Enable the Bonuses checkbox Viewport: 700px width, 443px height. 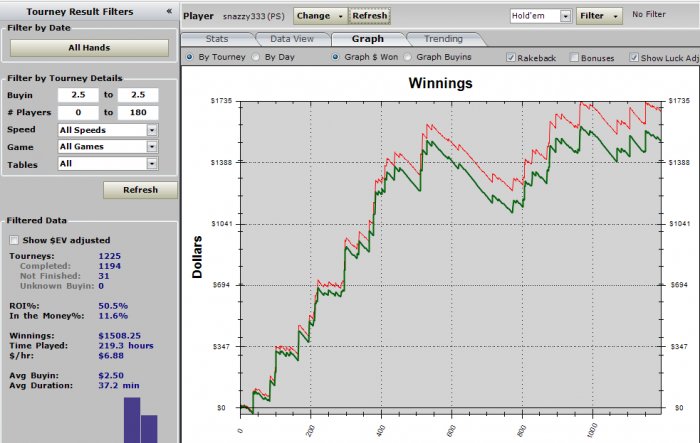click(575, 58)
